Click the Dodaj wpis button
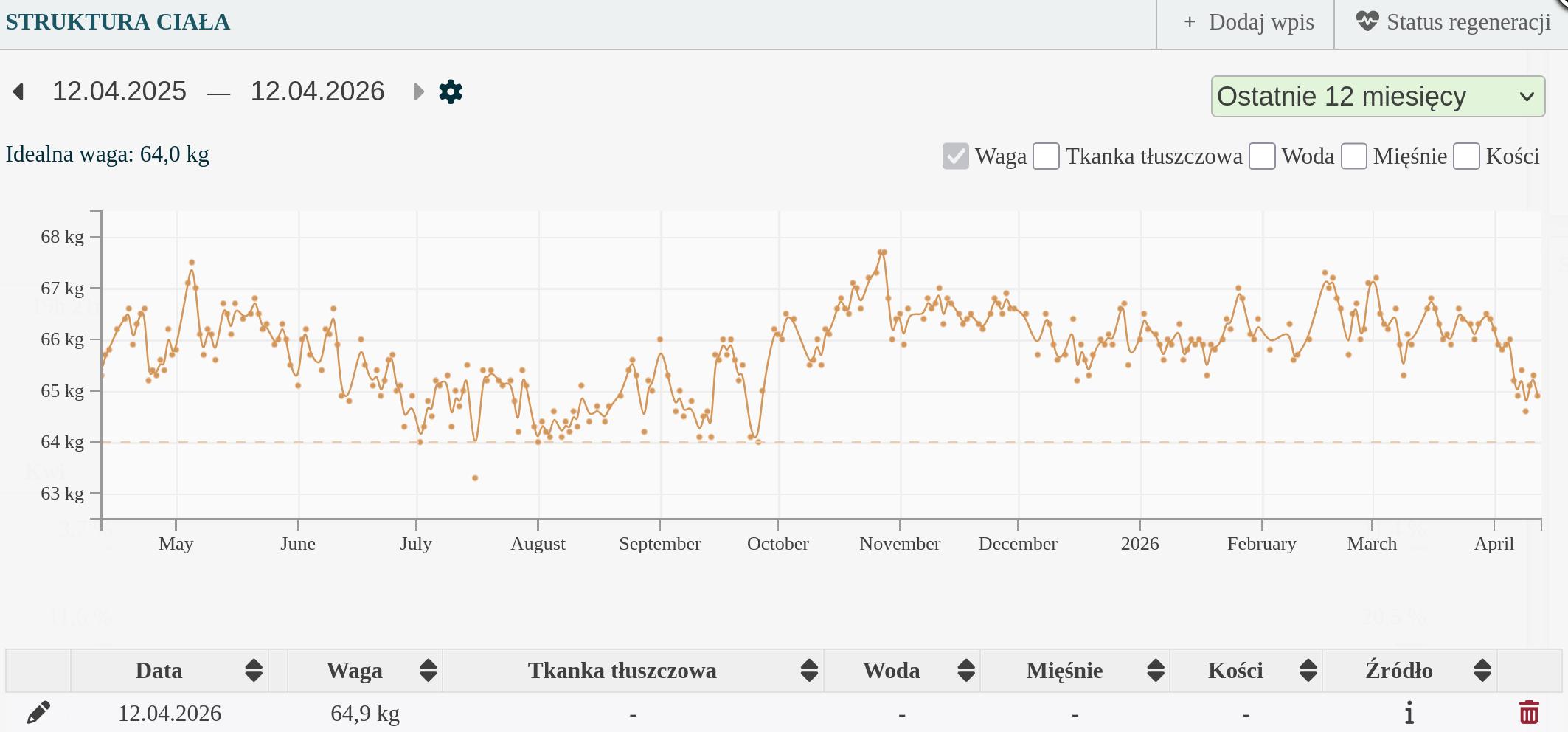 (x=1248, y=22)
